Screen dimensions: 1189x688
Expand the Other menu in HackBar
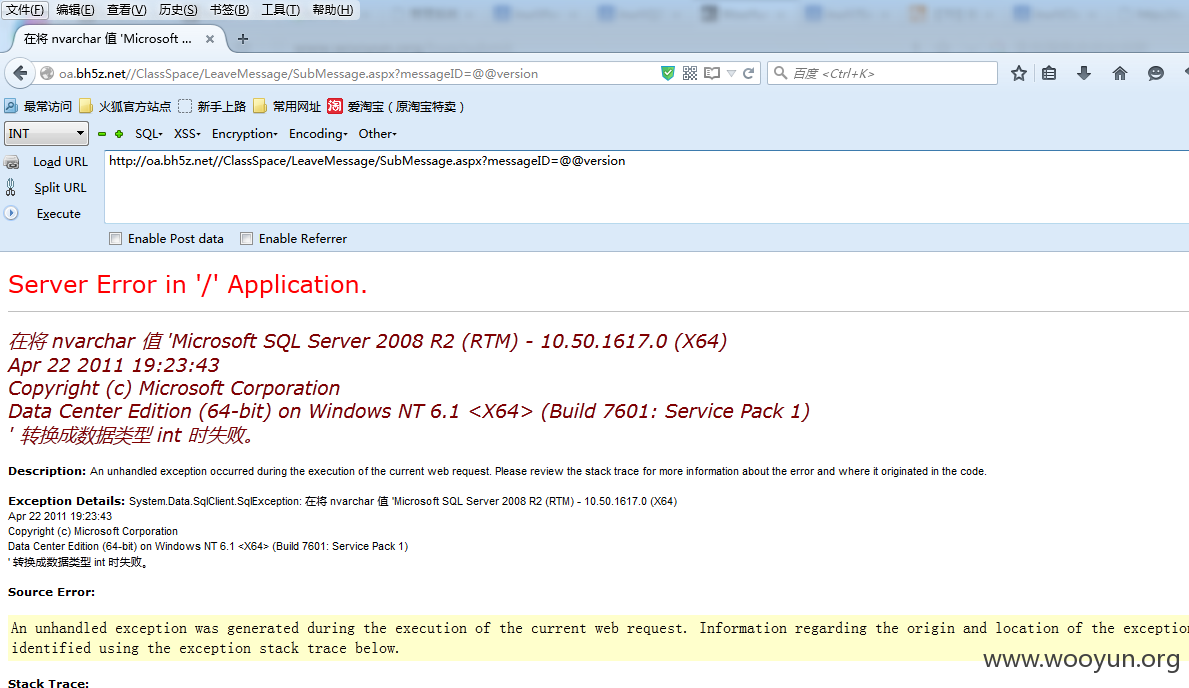click(378, 134)
